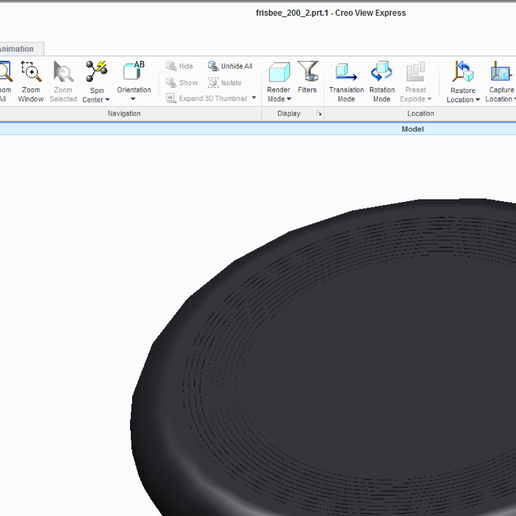Viewport: 516px width, 516px height.
Task: Open the Preset Explode dropdown arrow
Action: (429, 99)
